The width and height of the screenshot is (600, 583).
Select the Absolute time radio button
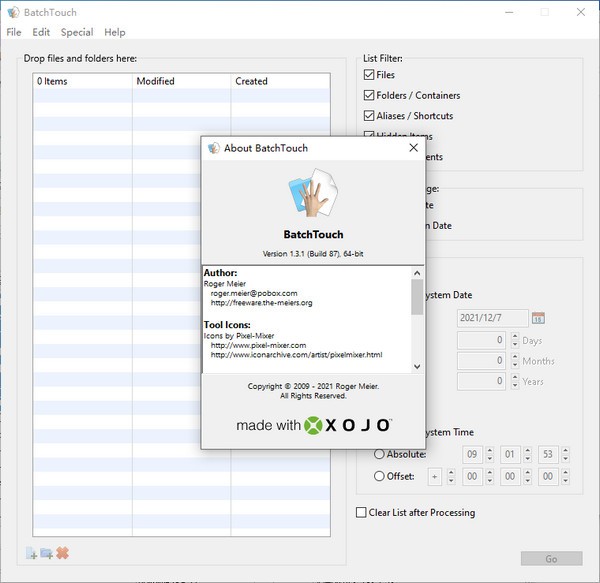tap(379, 454)
